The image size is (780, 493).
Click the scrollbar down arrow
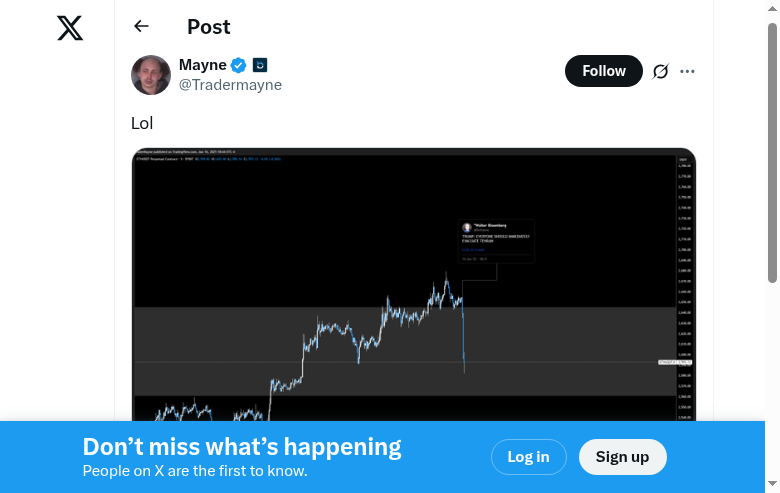pyautogui.click(x=772, y=485)
